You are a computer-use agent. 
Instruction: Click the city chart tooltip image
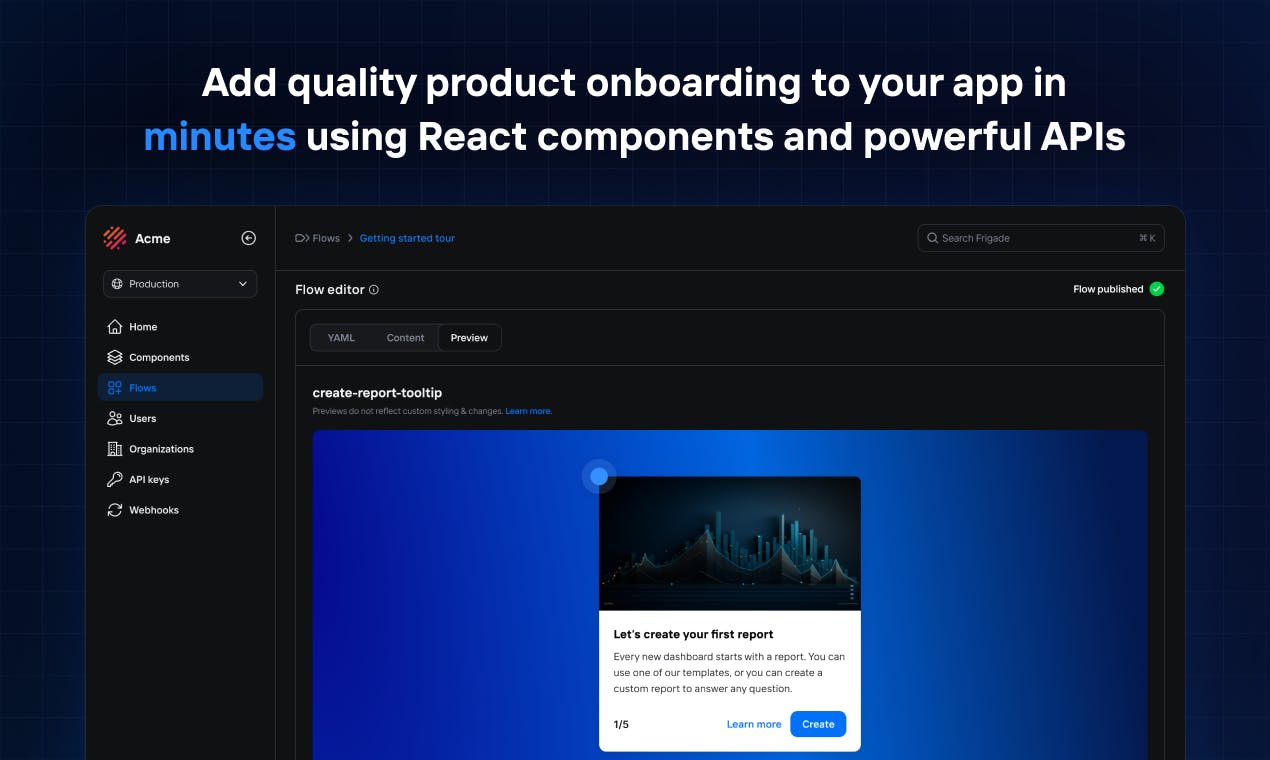click(x=730, y=543)
